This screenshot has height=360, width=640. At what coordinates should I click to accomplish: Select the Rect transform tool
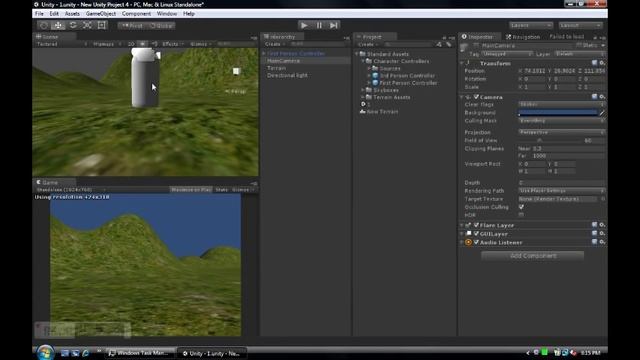pos(102,25)
